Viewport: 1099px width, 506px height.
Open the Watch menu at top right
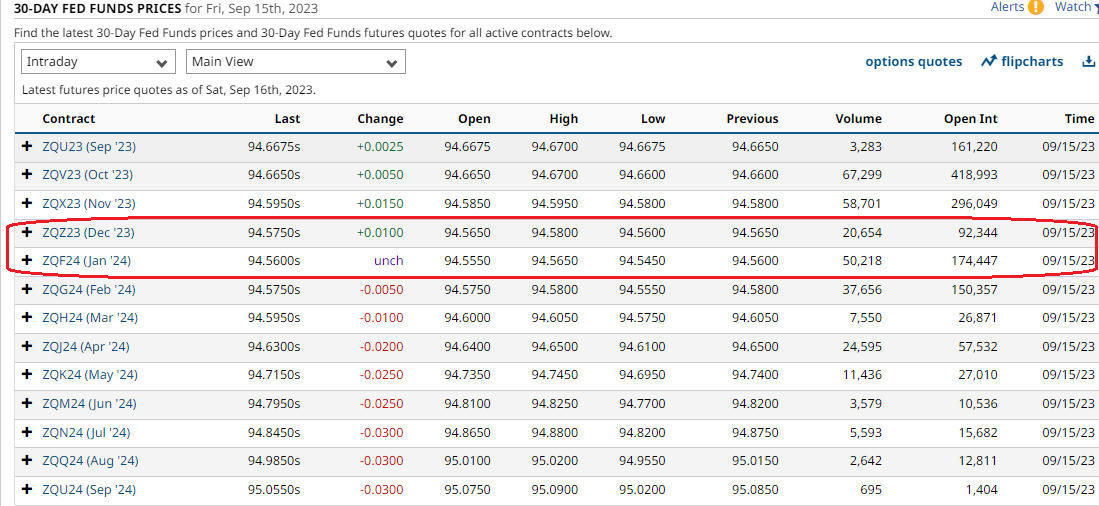pyautogui.click(x=1075, y=7)
